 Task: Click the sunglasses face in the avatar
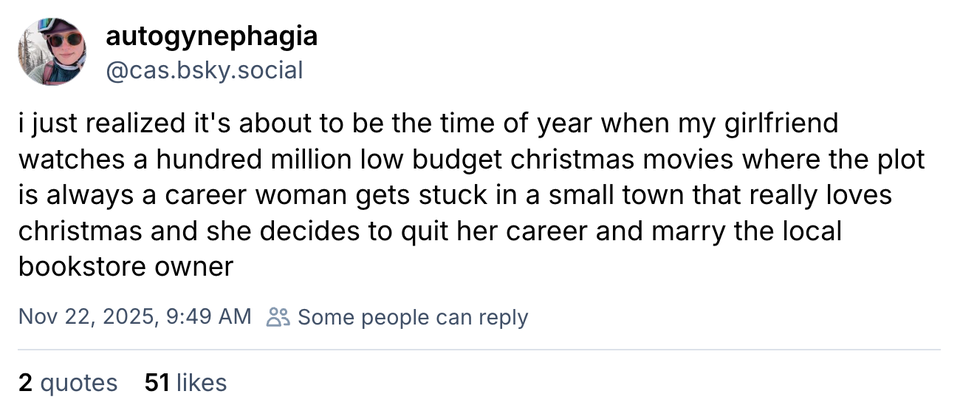coord(64,43)
